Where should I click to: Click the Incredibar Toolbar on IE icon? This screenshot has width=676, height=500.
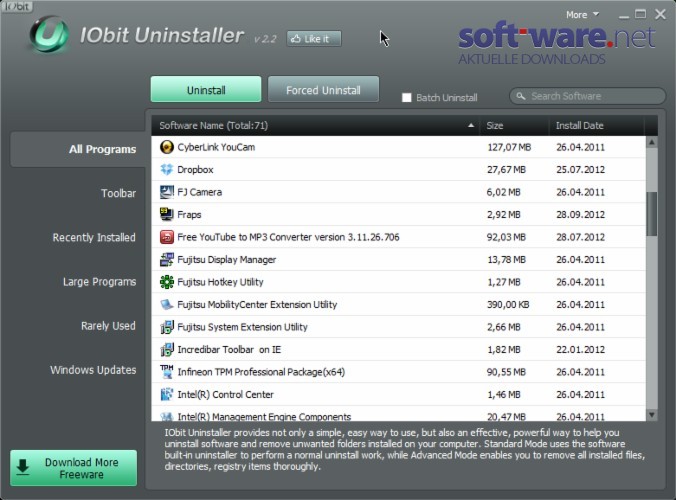(166, 349)
